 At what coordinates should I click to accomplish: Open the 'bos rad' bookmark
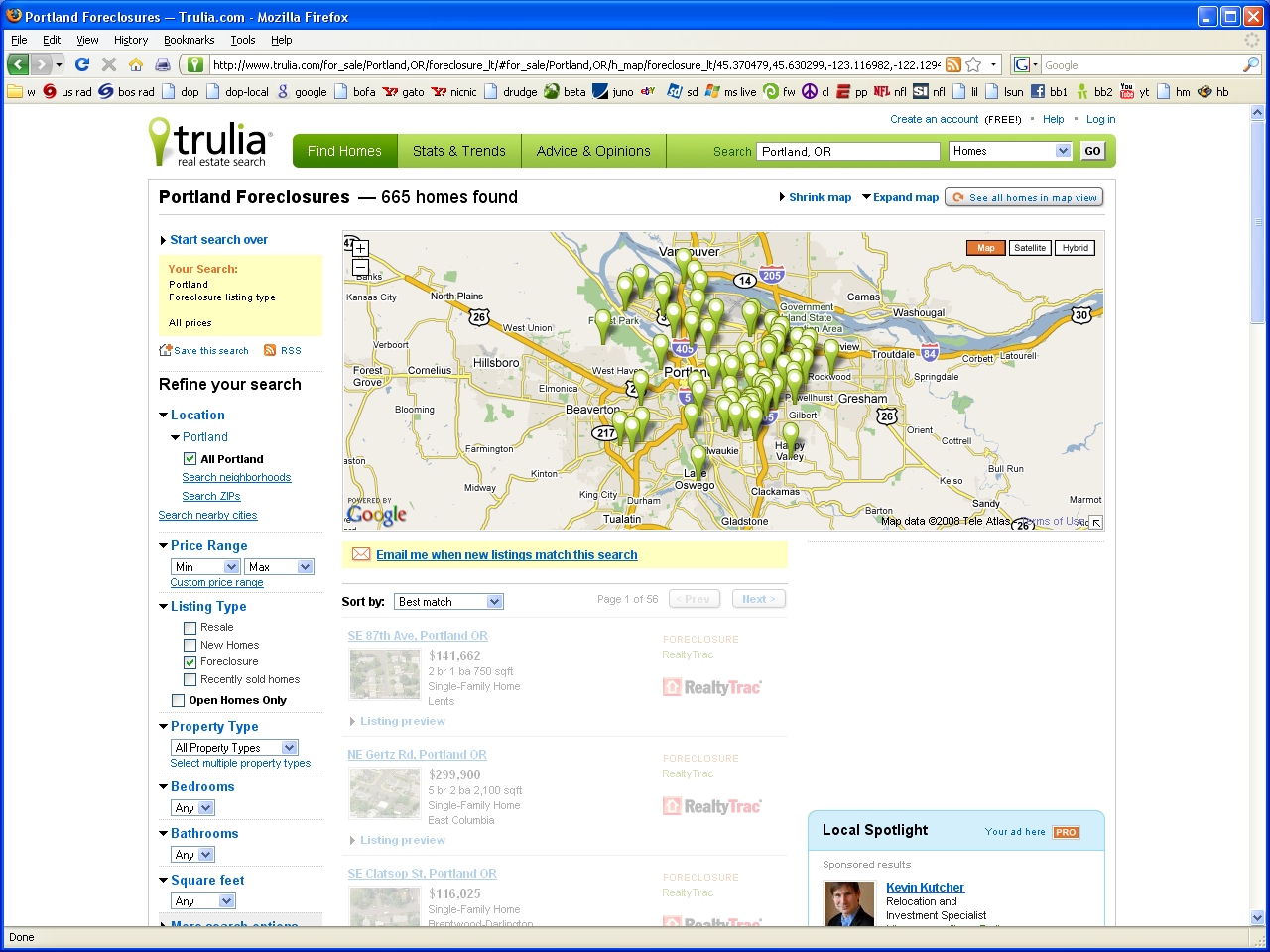(126, 92)
